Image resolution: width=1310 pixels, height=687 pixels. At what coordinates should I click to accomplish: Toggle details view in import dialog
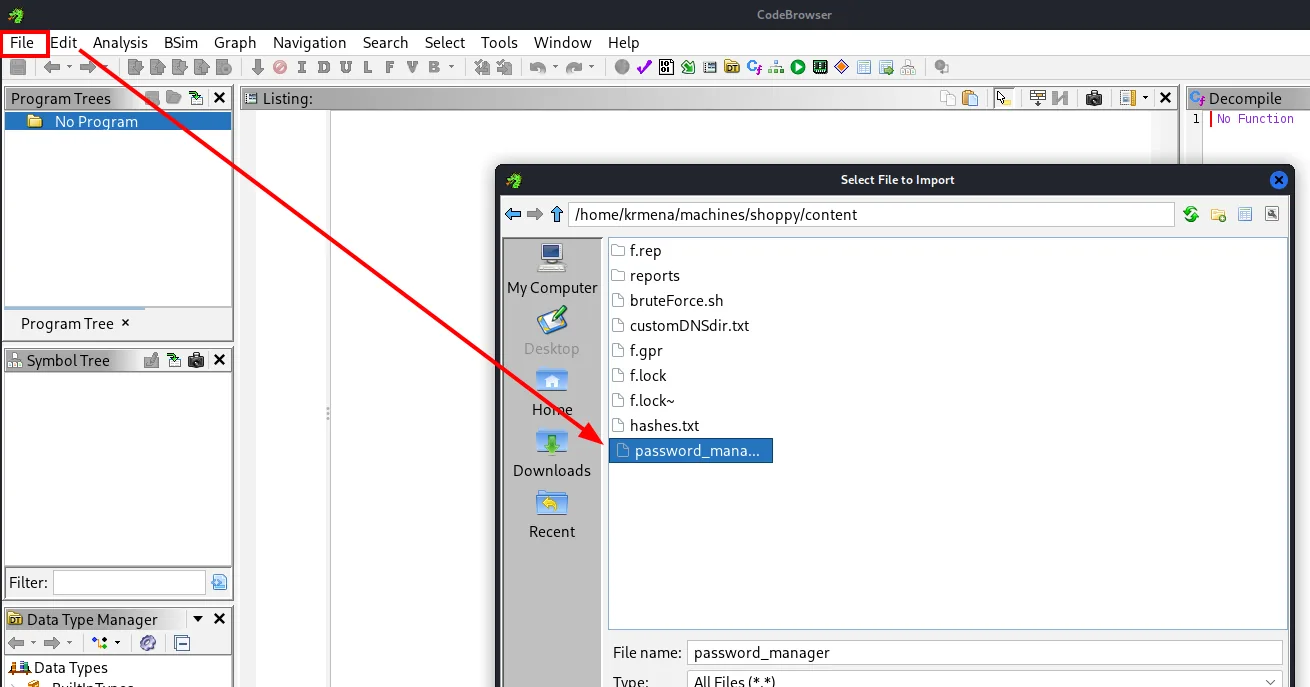coord(1245,214)
